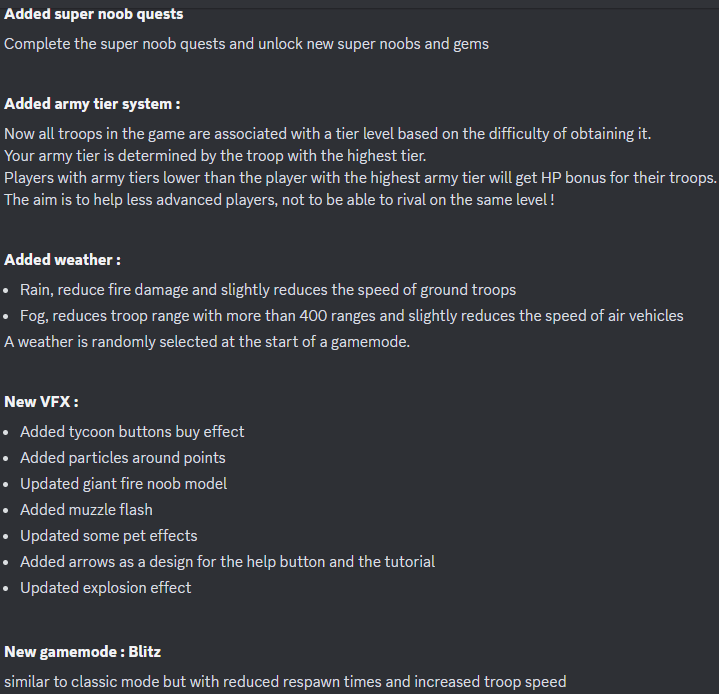The image size is (719, 694).
Task: Click the 'Updated explosion effect' bullet
Action: point(106,588)
